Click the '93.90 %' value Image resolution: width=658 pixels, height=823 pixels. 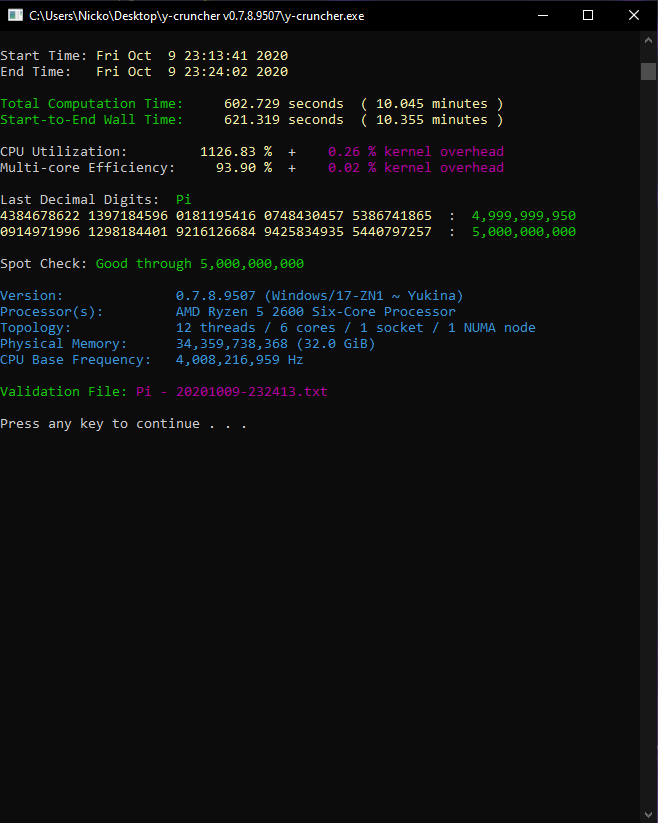(244, 168)
